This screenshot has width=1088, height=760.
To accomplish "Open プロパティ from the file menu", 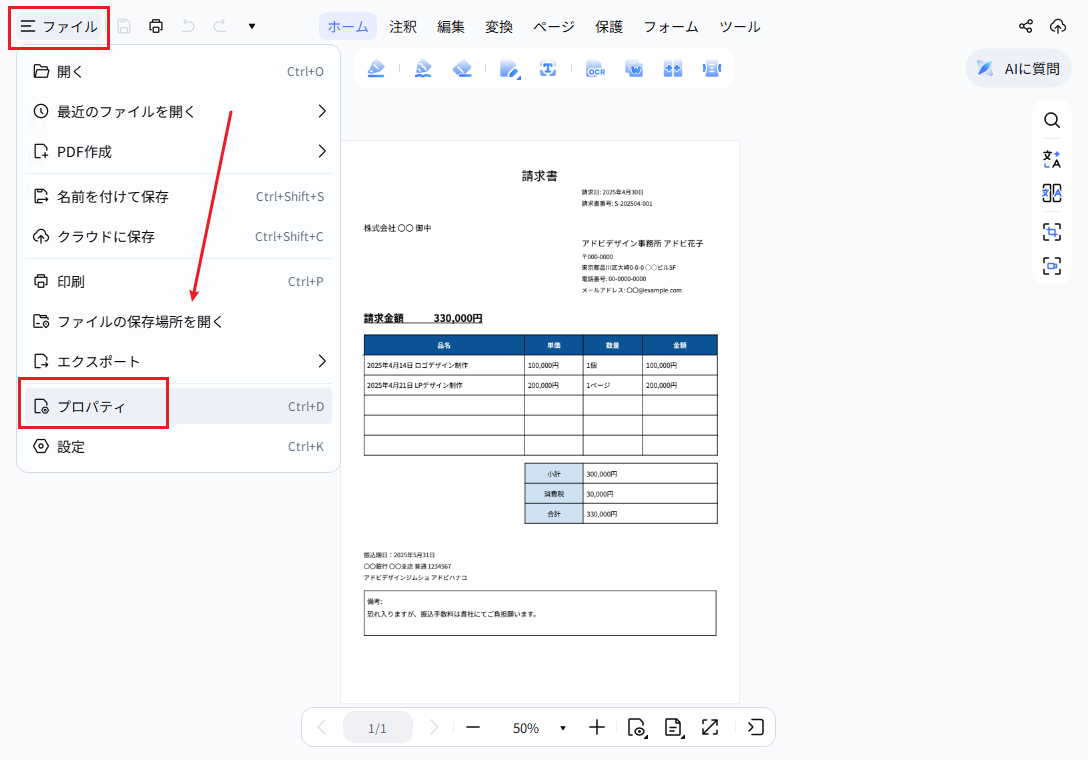I will click(x=178, y=407).
